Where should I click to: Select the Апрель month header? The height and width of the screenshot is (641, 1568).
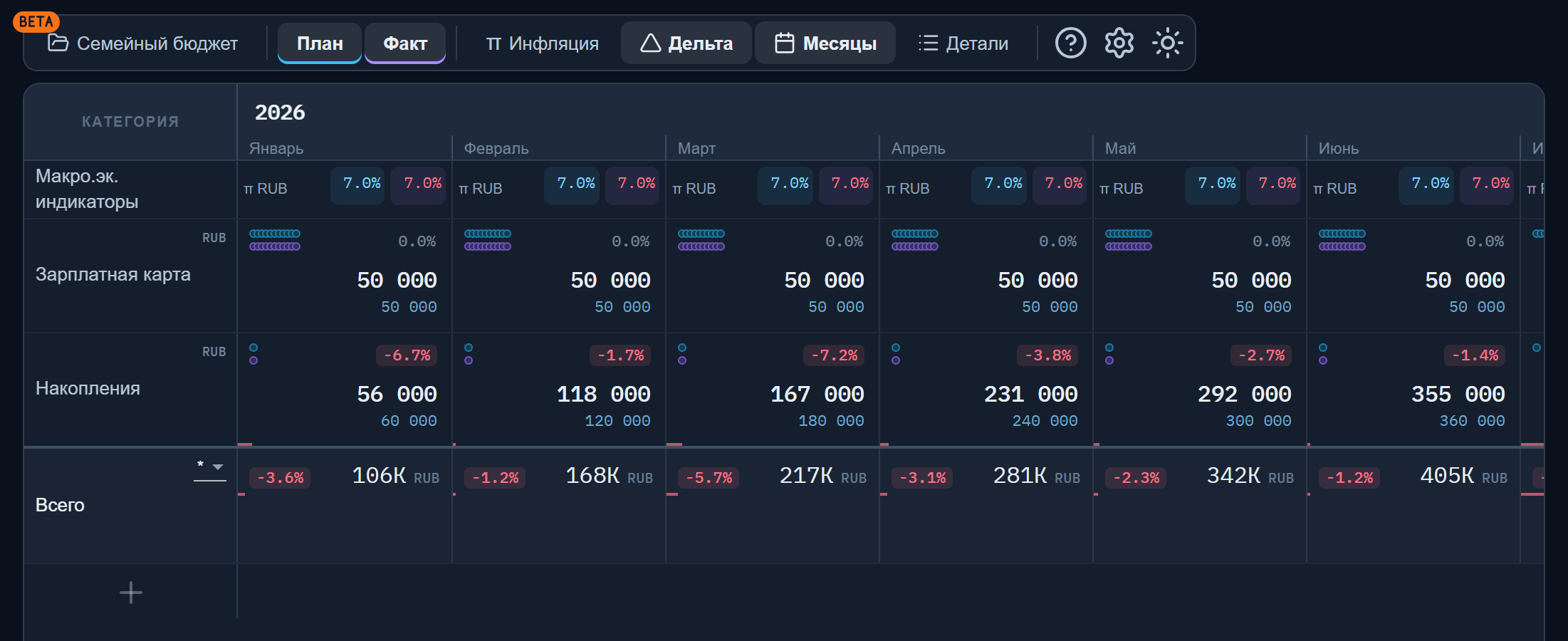pyautogui.click(x=919, y=148)
